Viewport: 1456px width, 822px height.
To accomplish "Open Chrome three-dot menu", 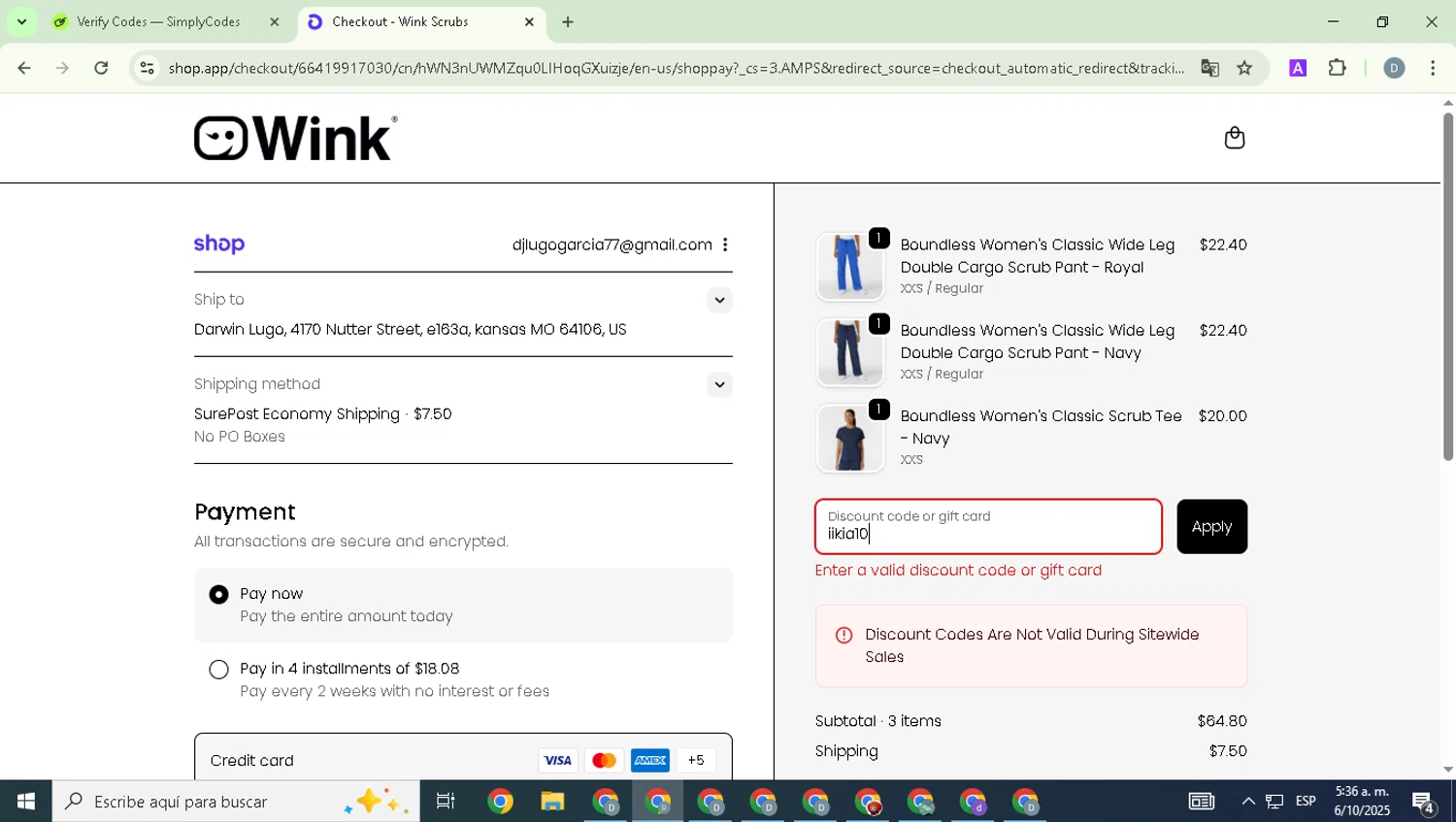I will click(x=1433, y=68).
